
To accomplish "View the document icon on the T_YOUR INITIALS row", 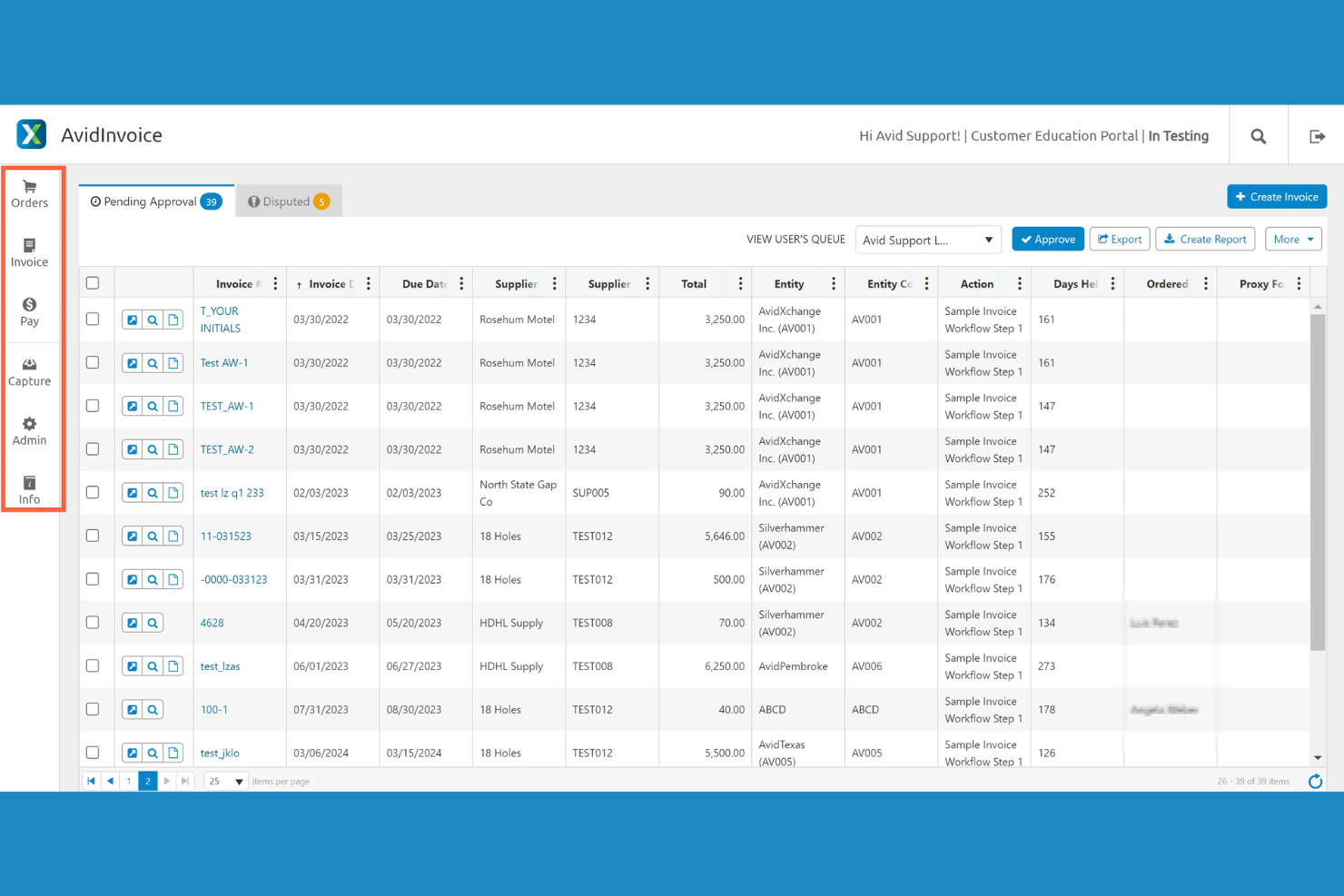I will point(173,320).
